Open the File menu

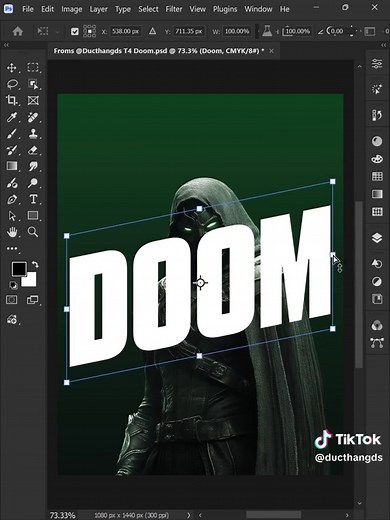pyautogui.click(x=28, y=9)
